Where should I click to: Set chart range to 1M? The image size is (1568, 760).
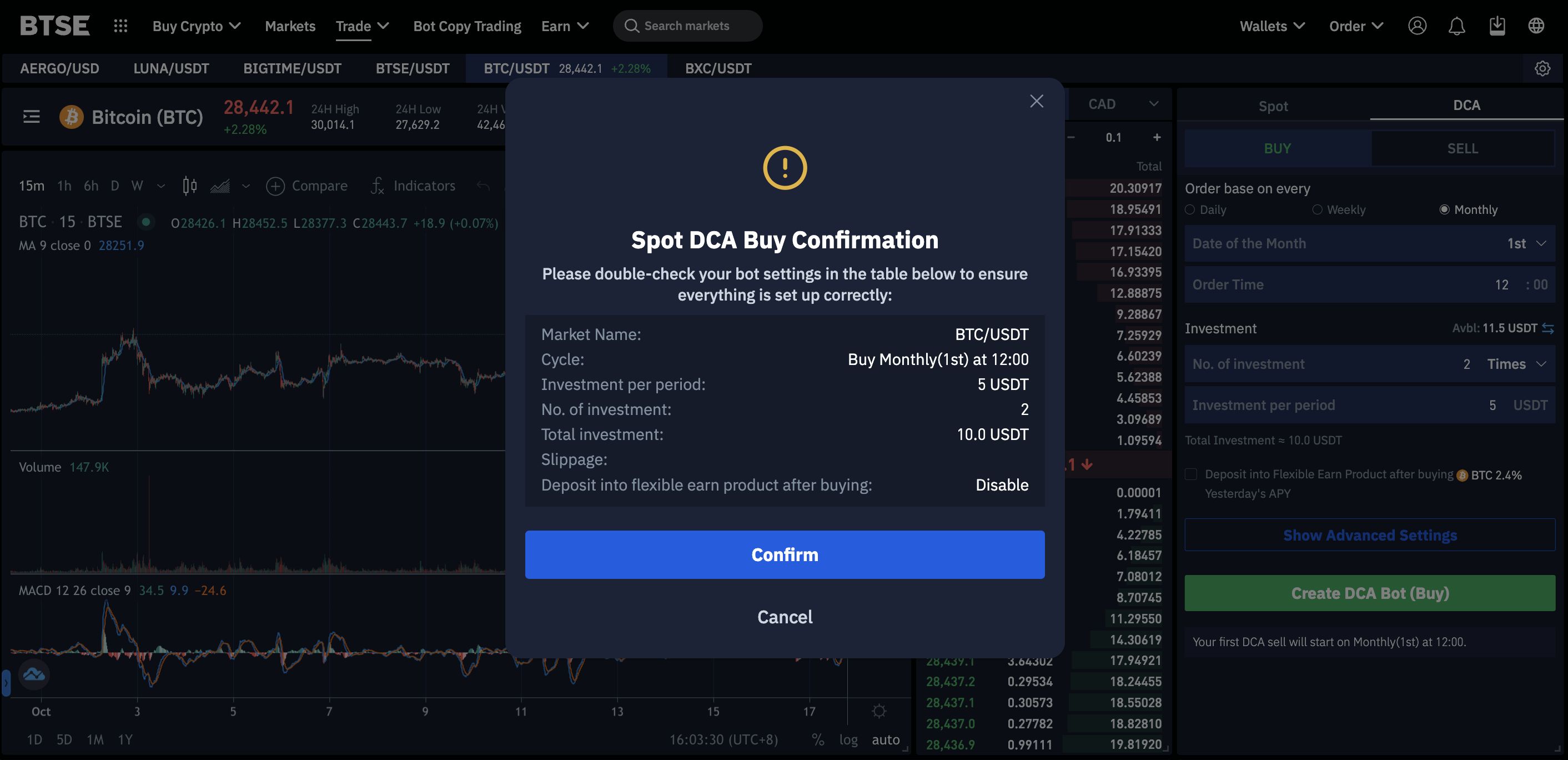click(x=95, y=739)
